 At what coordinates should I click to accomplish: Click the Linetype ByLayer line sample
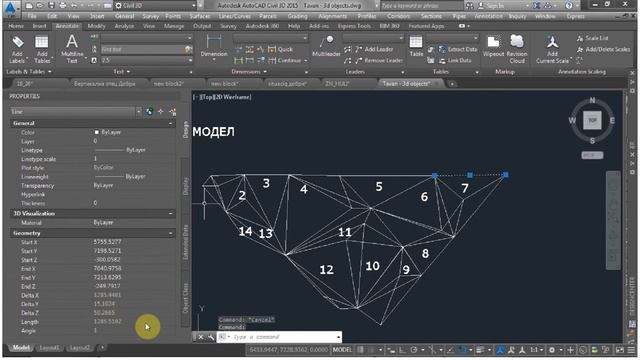[x=109, y=150]
